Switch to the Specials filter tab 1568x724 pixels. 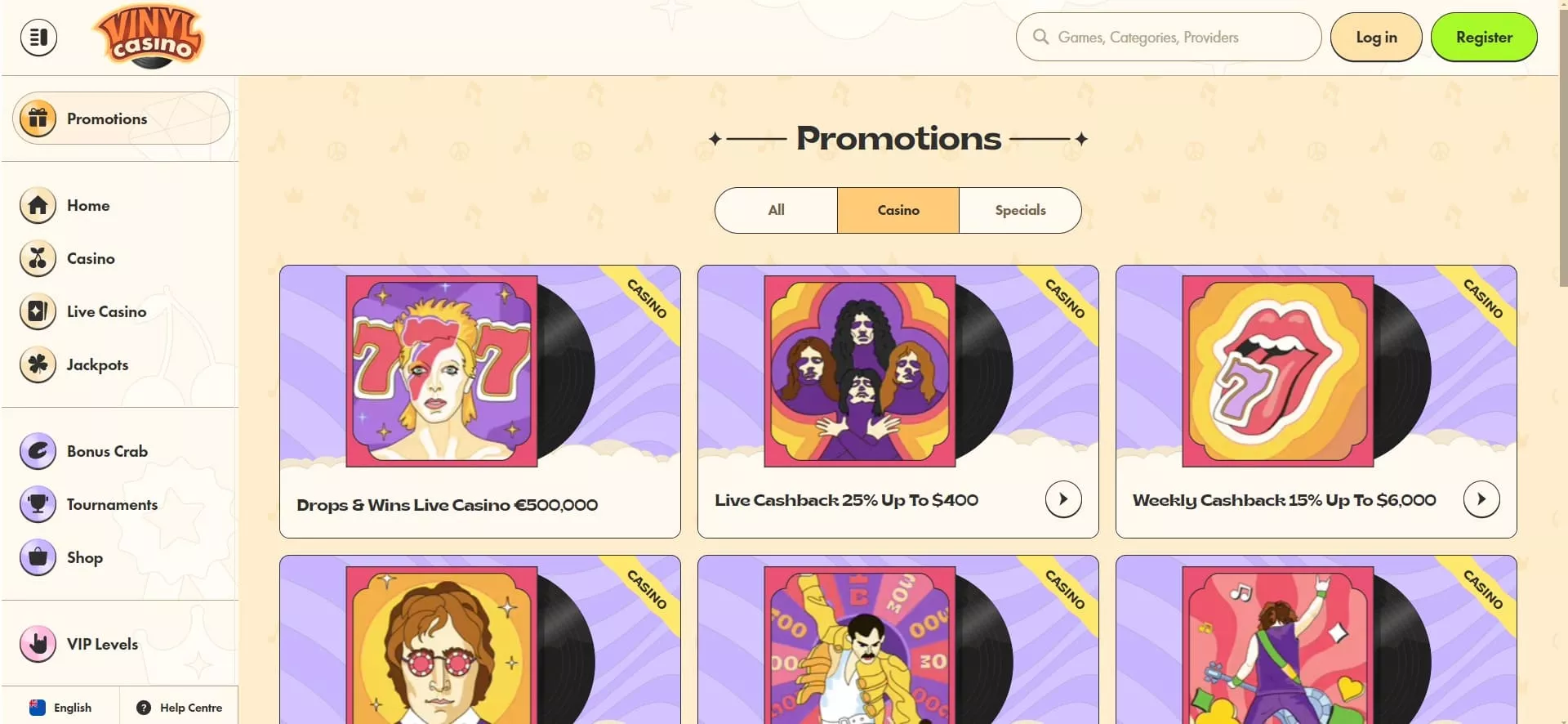1020,210
